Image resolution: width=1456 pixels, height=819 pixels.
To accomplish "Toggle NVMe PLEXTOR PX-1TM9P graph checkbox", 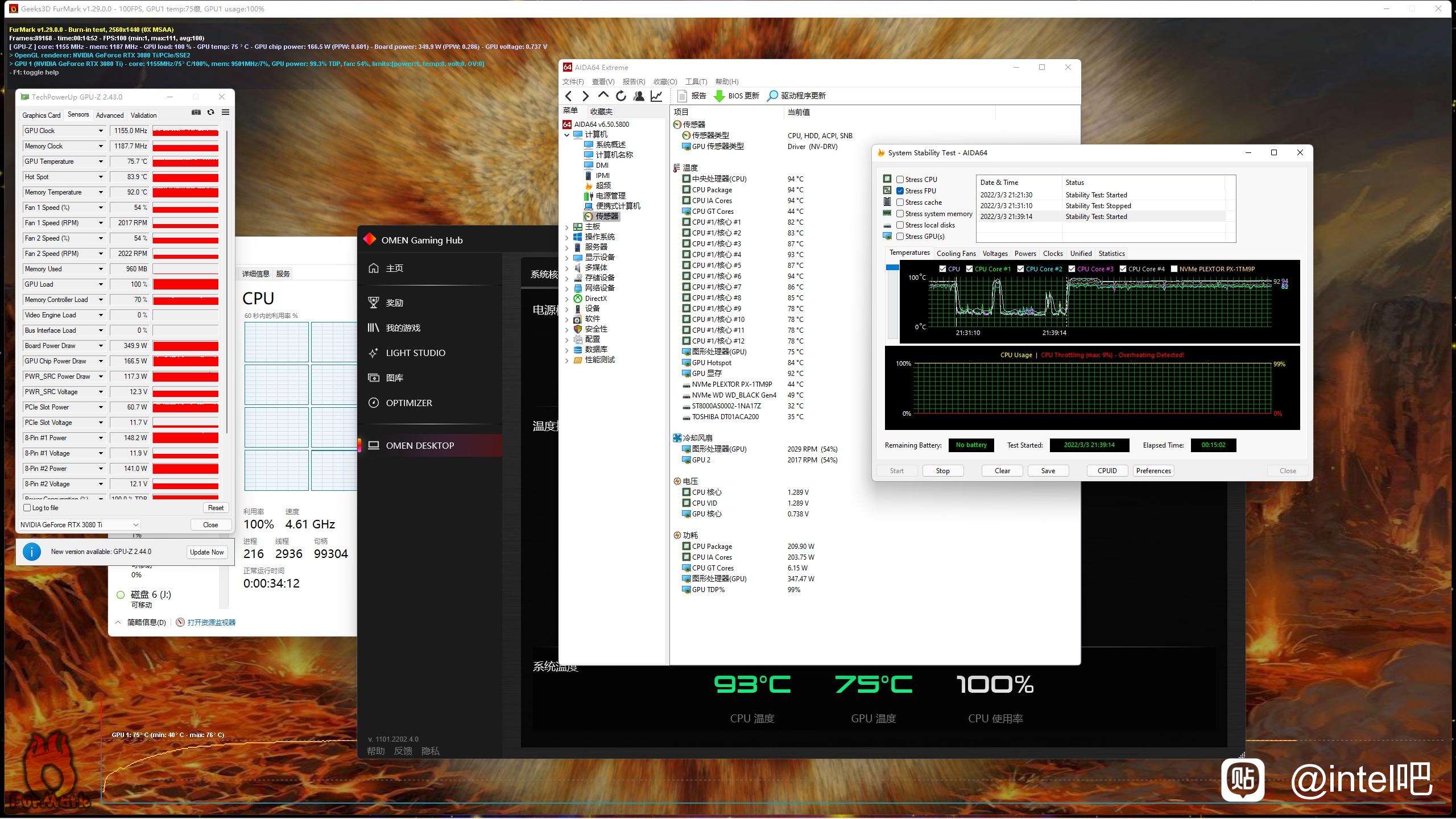I will click(x=1174, y=269).
